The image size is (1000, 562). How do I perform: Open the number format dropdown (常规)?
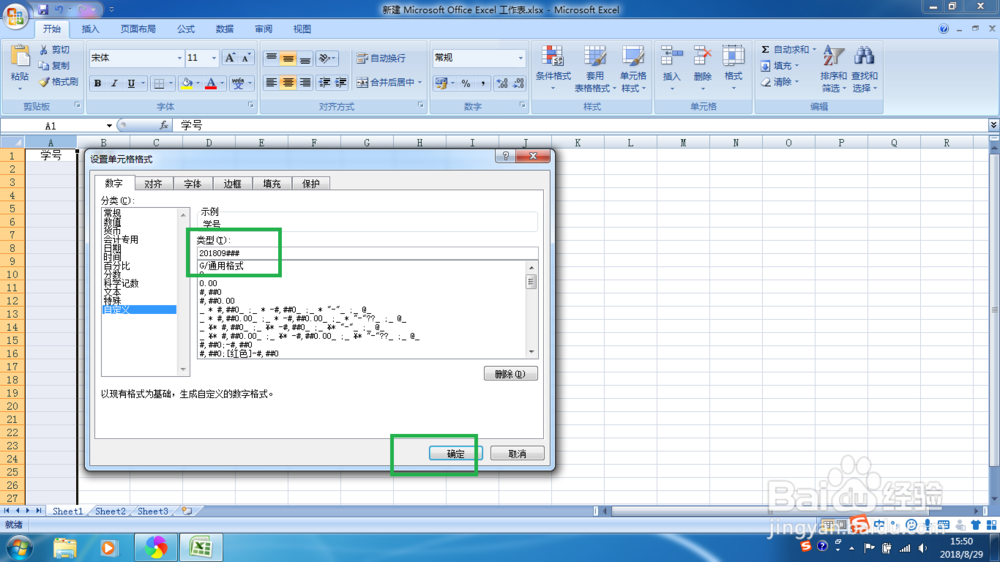[x=520, y=58]
